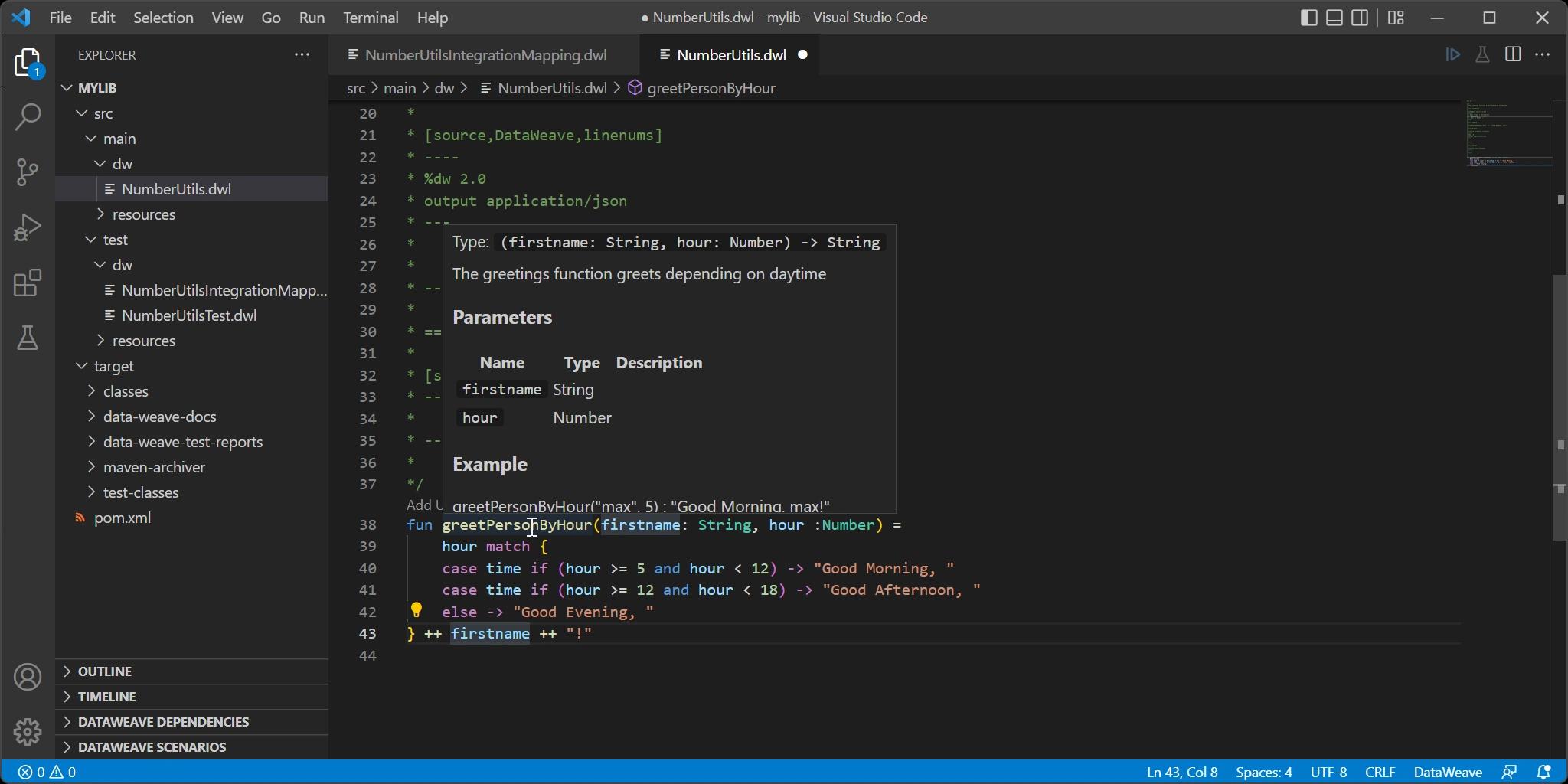The height and width of the screenshot is (784, 1568).
Task: Open Source Control view
Action: pos(28,171)
